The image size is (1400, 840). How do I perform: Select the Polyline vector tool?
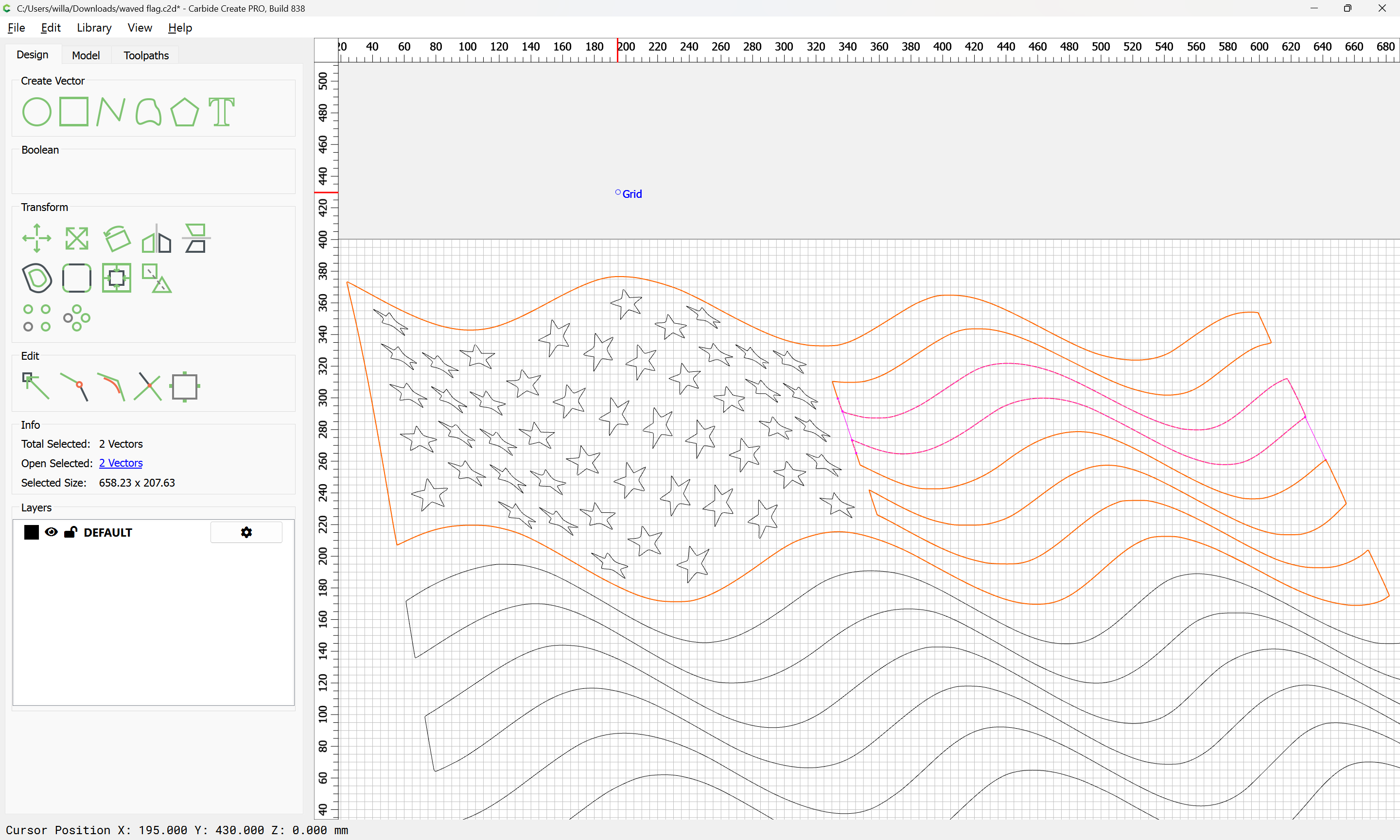click(x=110, y=111)
